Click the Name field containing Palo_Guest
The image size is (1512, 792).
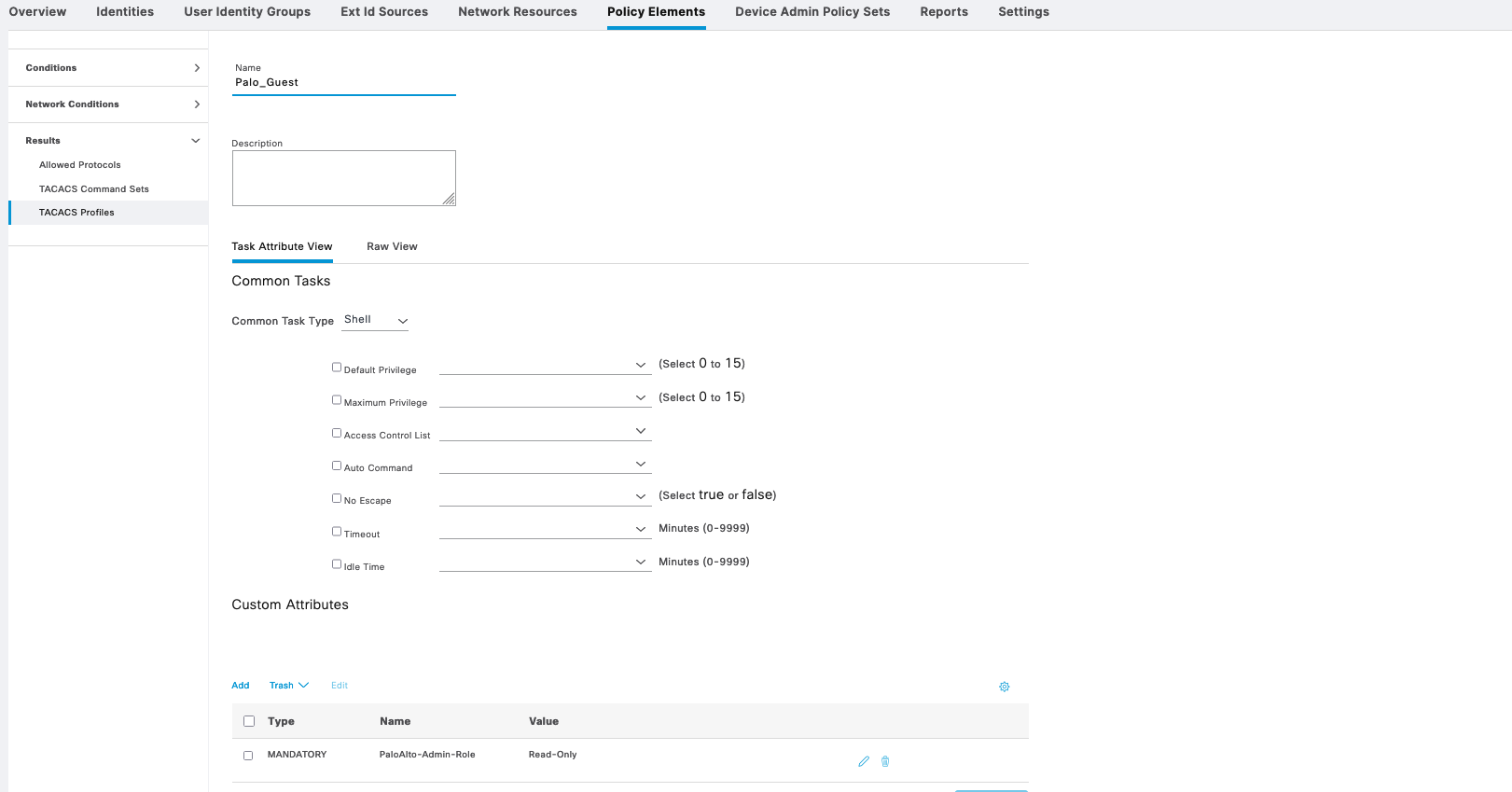pos(343,83)
